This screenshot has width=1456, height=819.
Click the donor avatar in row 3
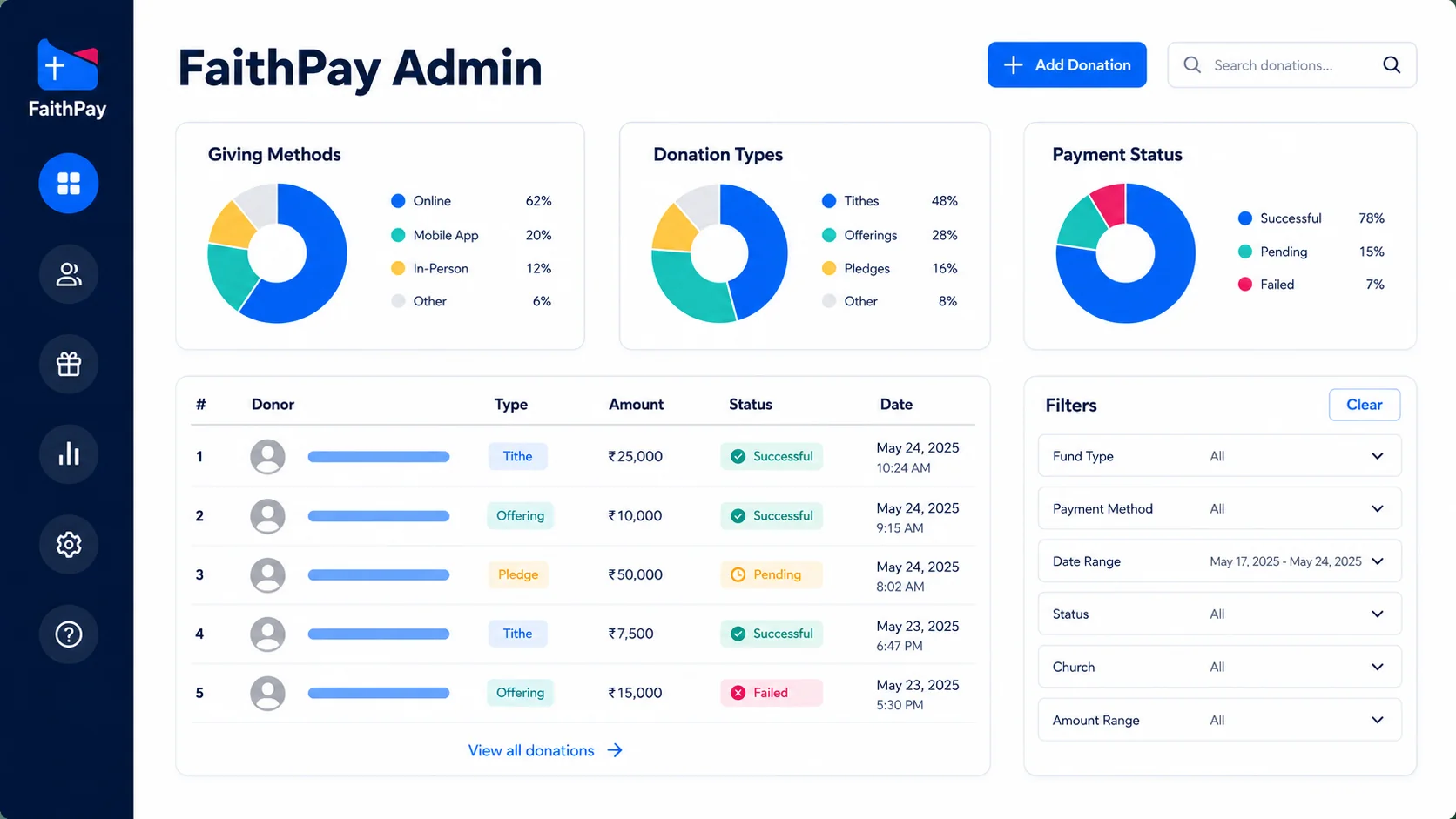(x=267, y=575)
